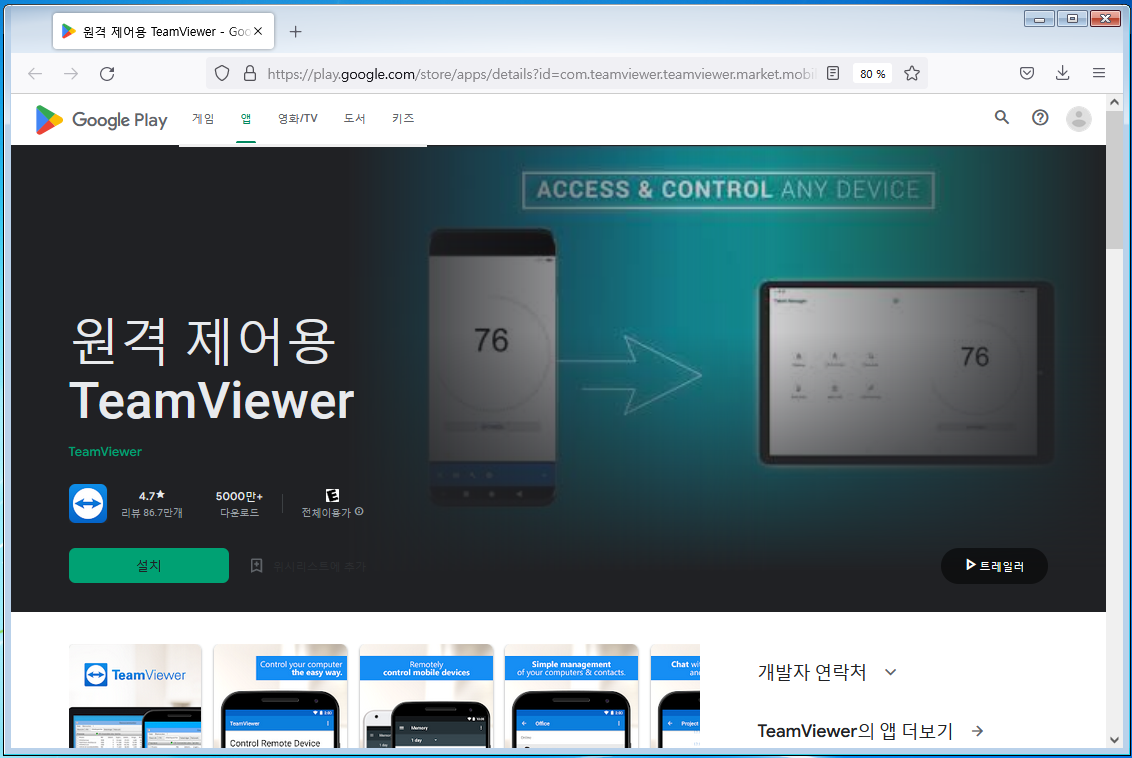Open the TeamViewer logo screenshot thumbnail

pos(135,696)
